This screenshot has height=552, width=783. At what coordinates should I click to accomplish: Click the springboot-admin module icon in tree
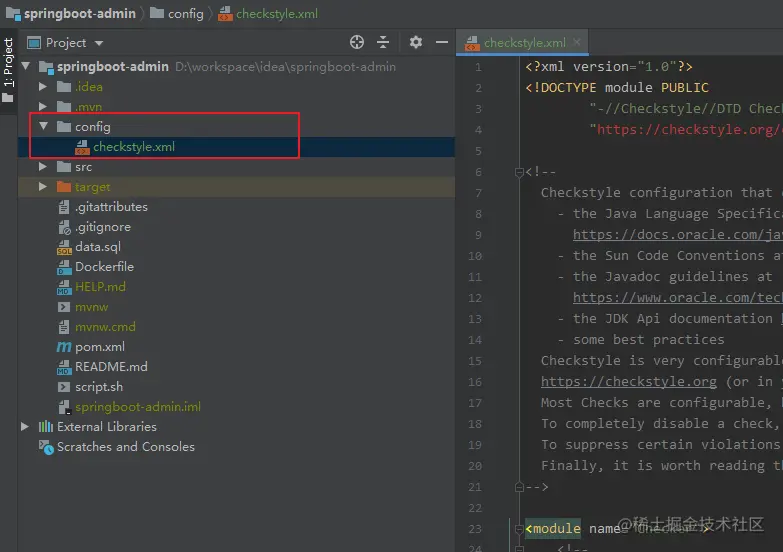coord(46,67)
